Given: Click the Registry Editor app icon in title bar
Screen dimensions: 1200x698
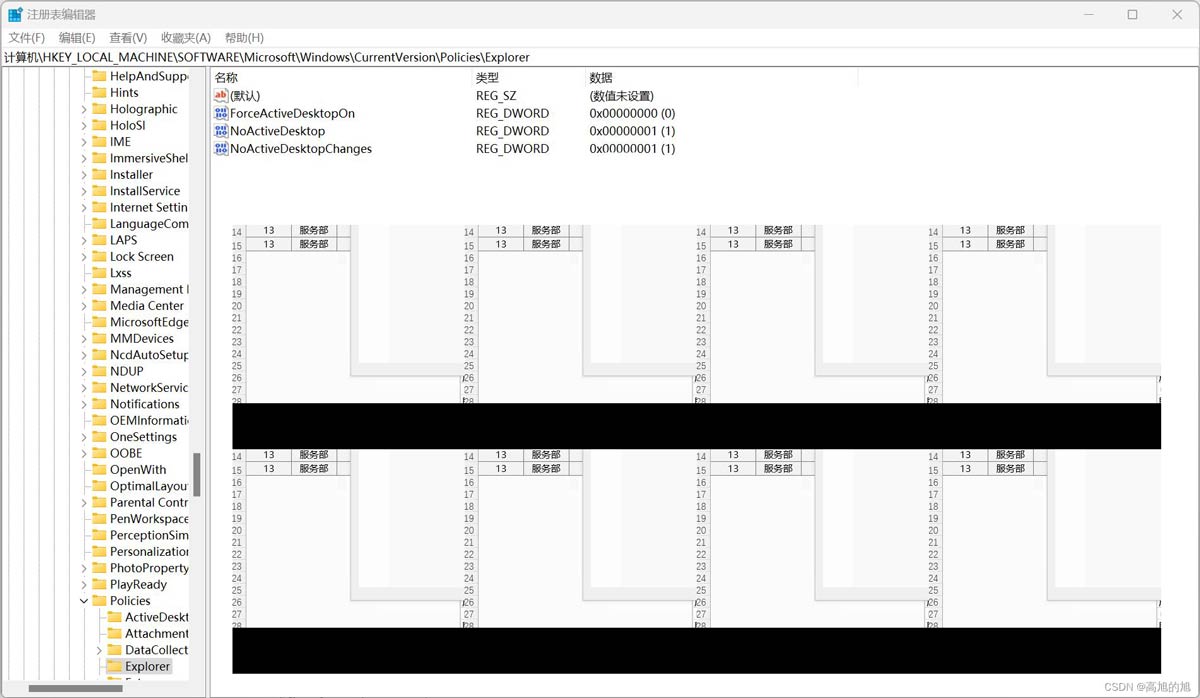Looking at the screenshot, I should [x=15, y=14].
